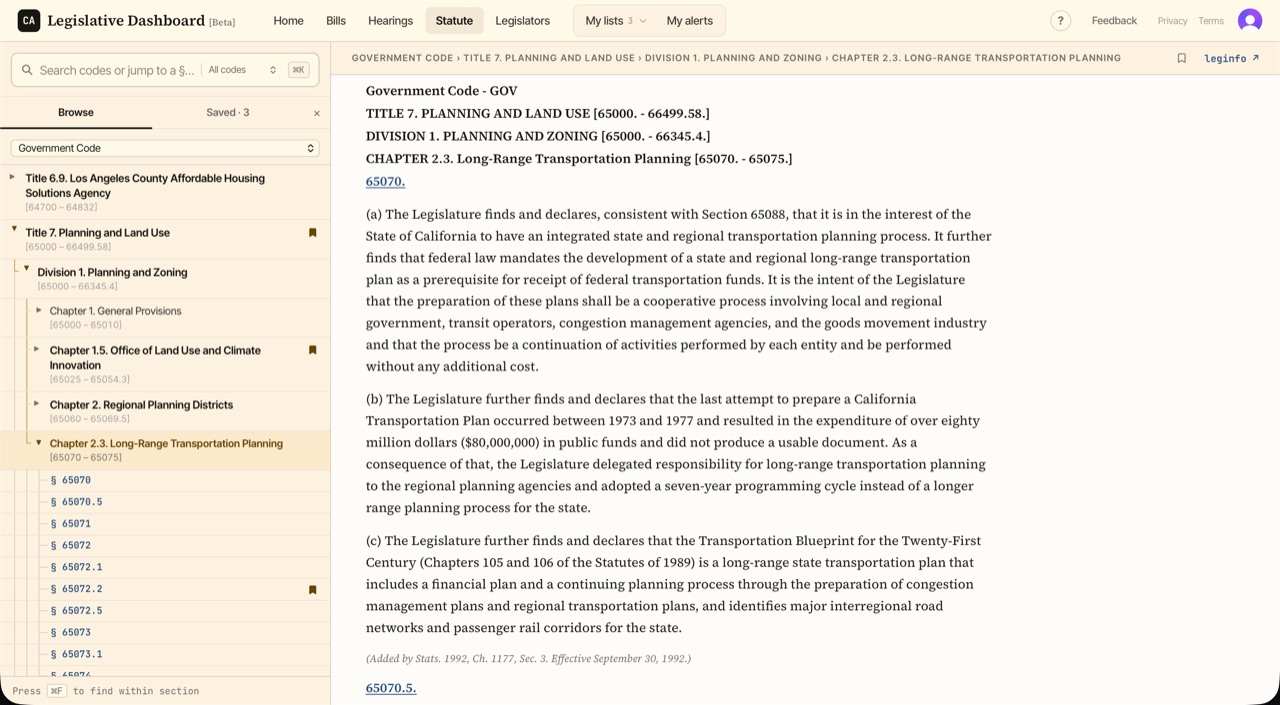Click the Legislative Dashboard title
Viewport: 1280px width, 705px height.
coord(126,20)
